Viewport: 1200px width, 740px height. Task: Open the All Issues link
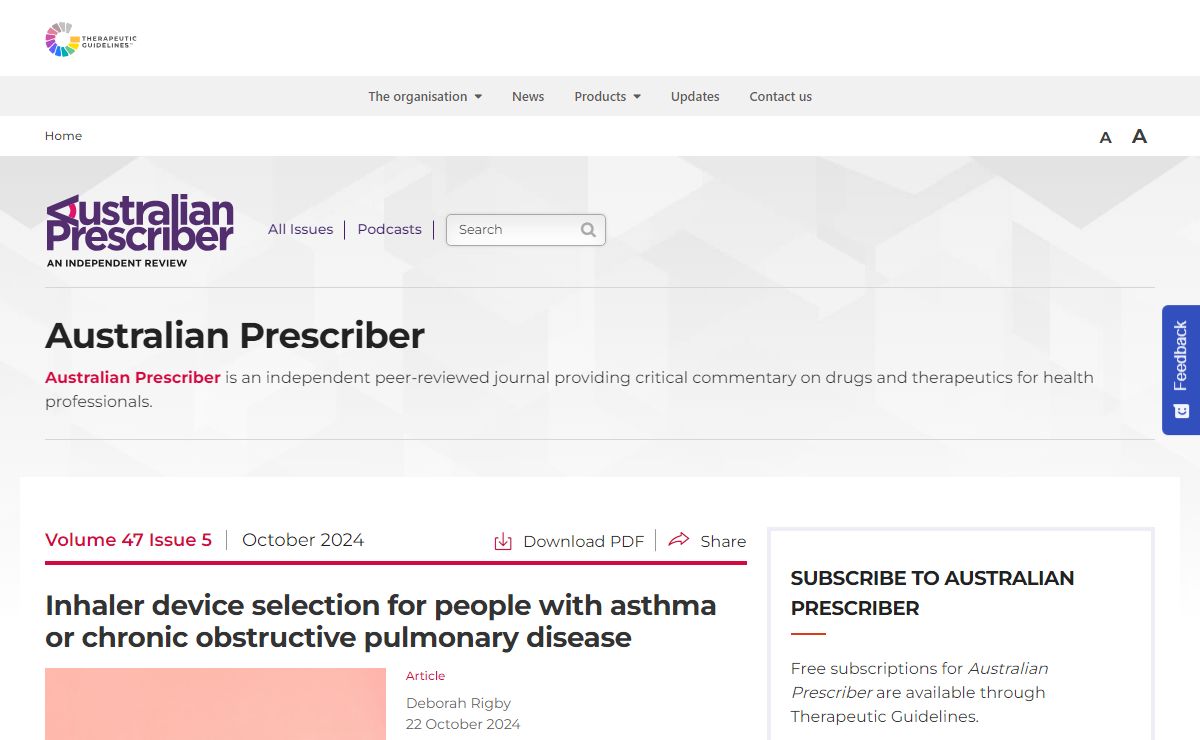pos(300,229)
